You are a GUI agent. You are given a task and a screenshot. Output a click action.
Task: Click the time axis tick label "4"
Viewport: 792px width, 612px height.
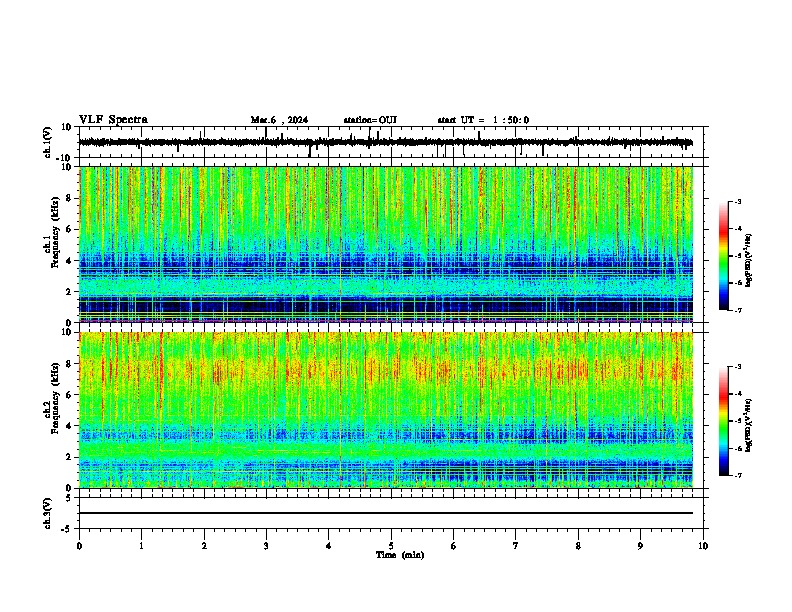tap(329, 546)
